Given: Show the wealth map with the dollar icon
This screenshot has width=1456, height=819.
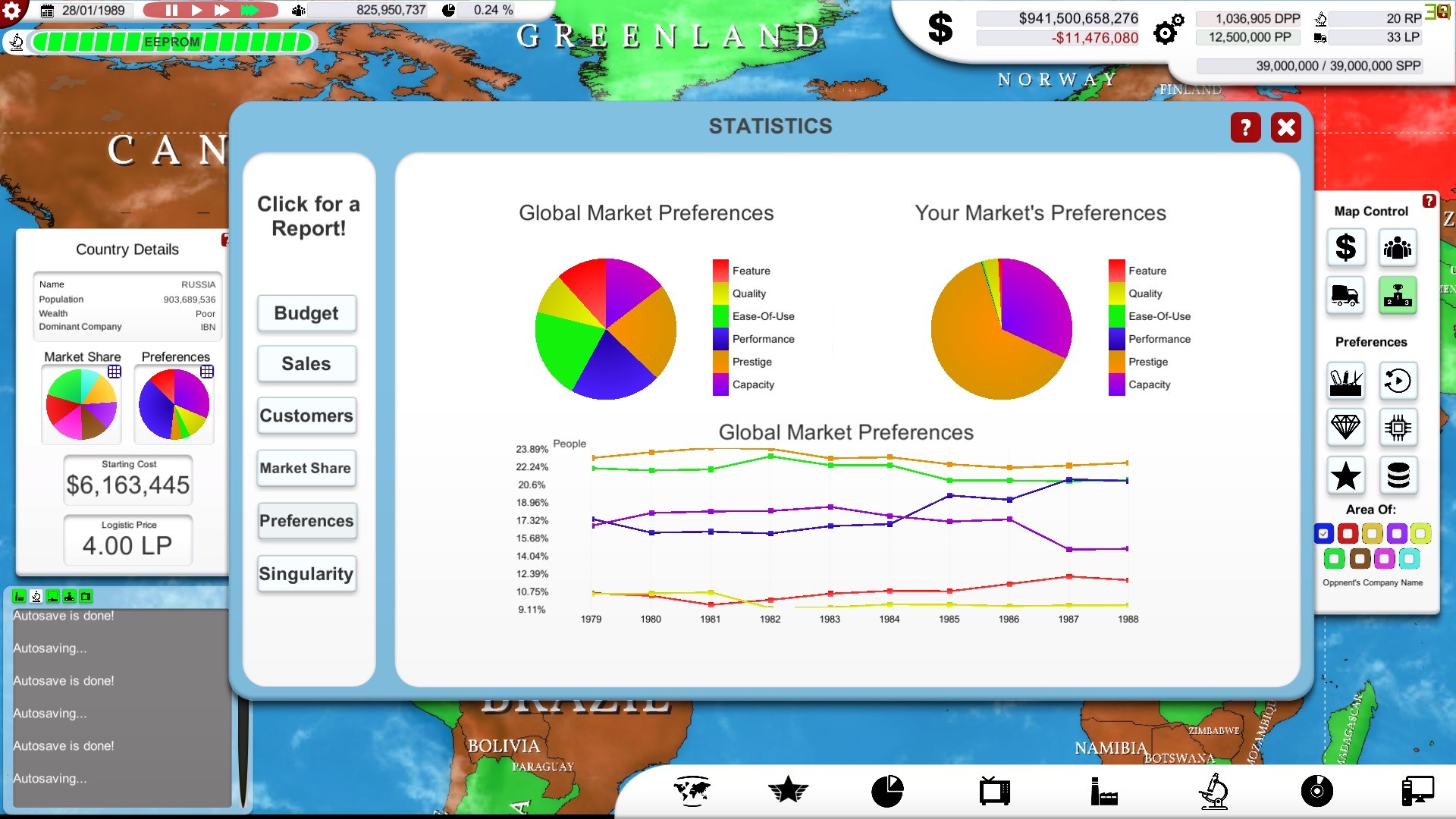Looking at the screenshot, I should (x=1345, y=248).
